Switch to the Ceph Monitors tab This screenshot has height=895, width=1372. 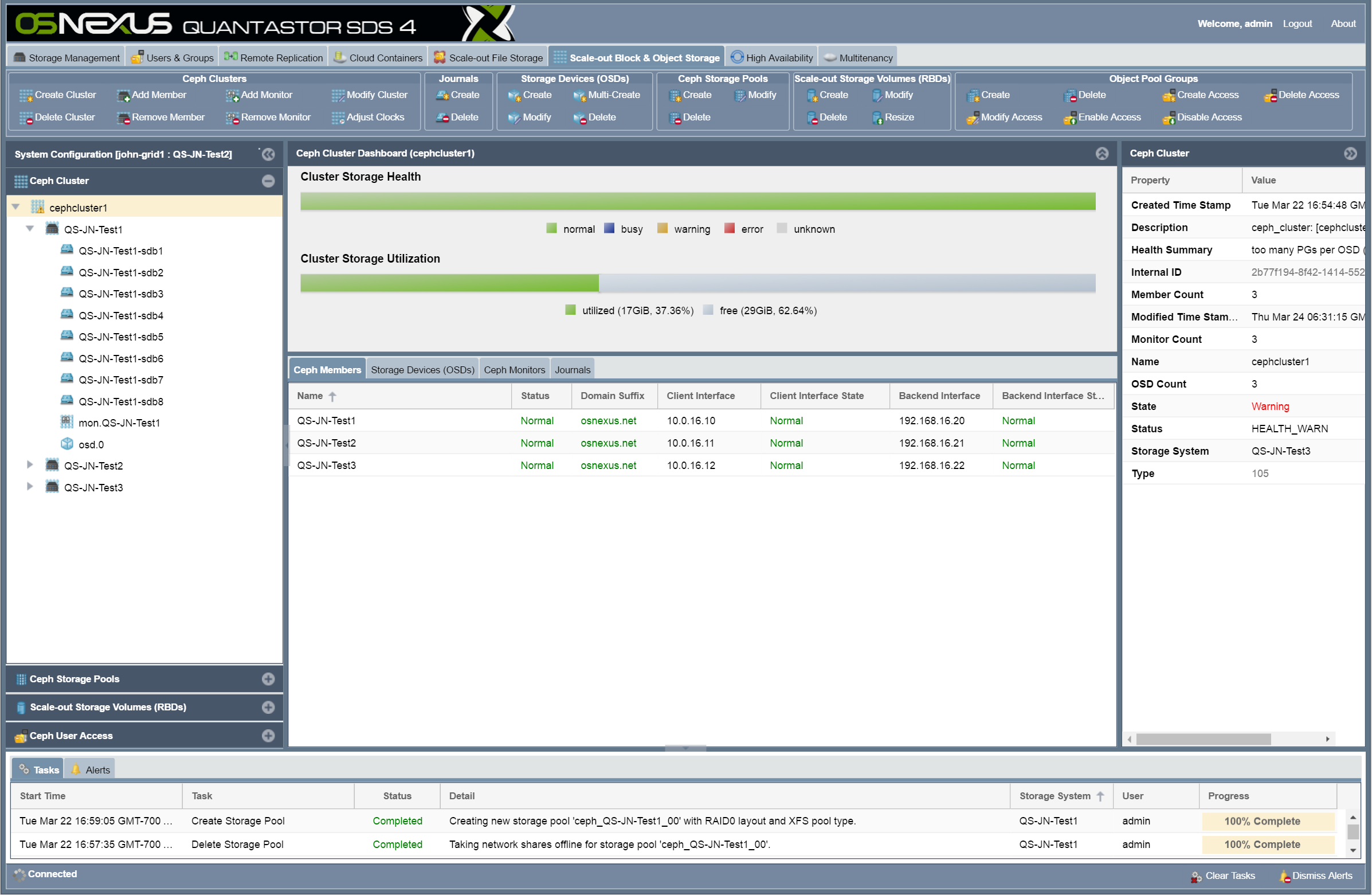513,369
